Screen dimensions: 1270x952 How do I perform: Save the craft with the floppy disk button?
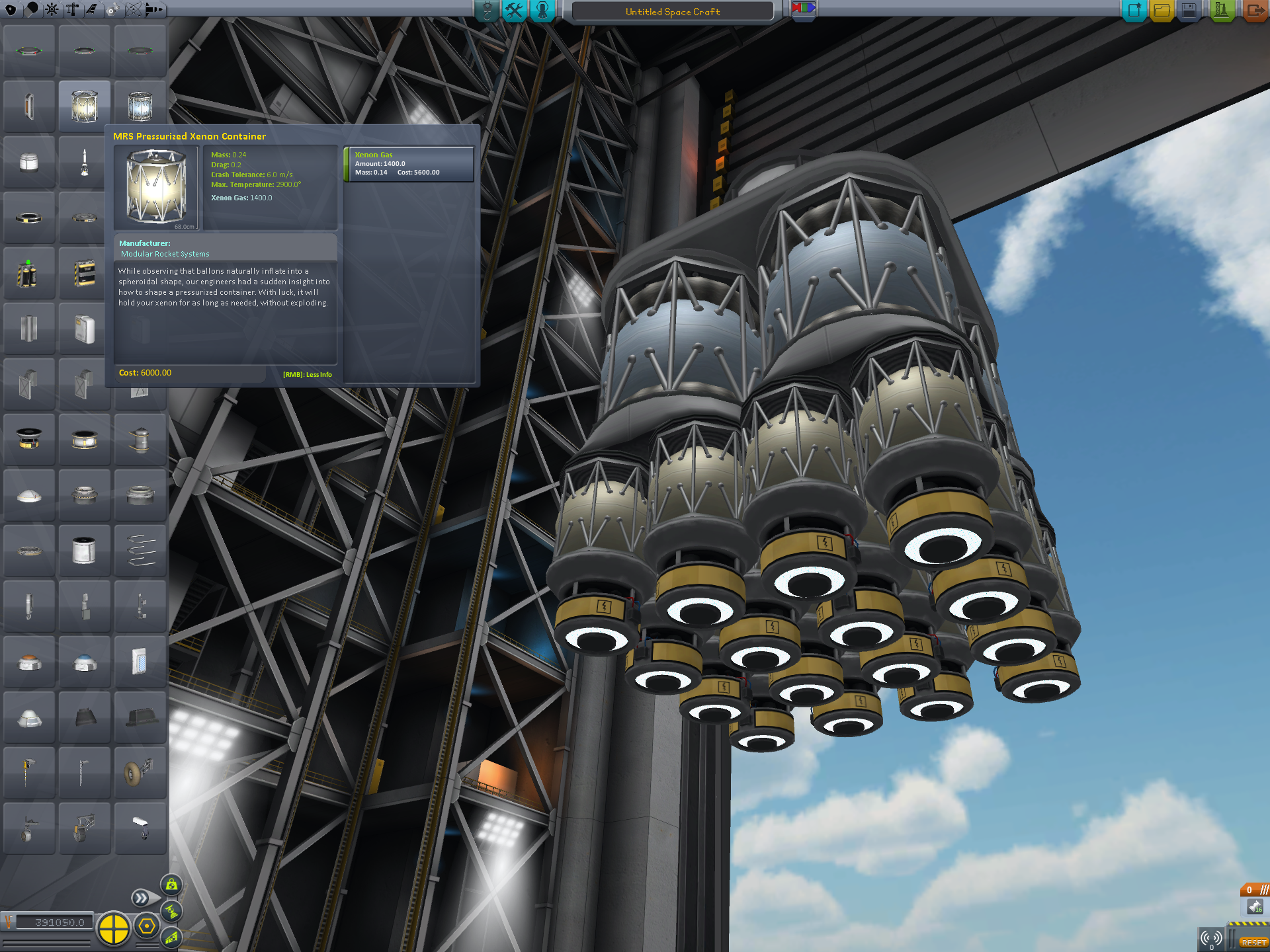pos(1189,11)
